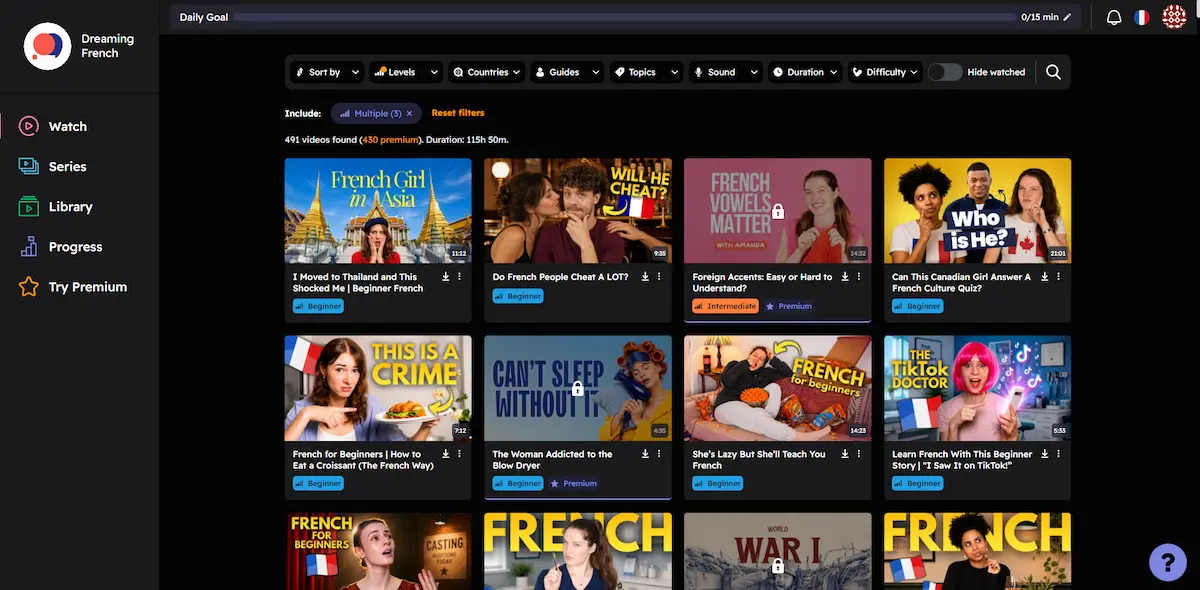Image resolution: width=1200 pixels, height=590 pixels.
Task: Open the notifications bell
Action: click(1114, 17)
